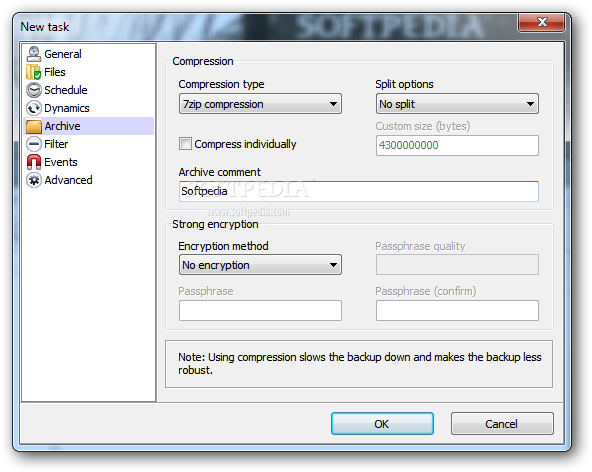The width and height of the screenshot is (592, 472).
Task: Open the Encryption method dropdown
Action: pos(260,265)
